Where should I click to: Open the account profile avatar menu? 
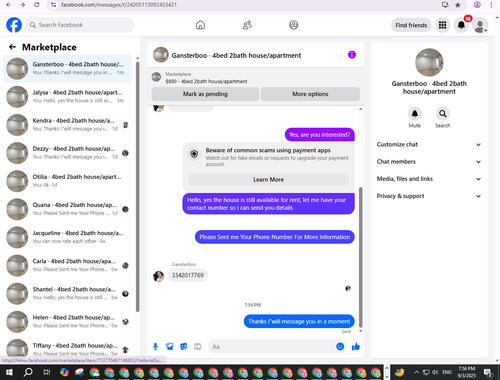[480, 26]
